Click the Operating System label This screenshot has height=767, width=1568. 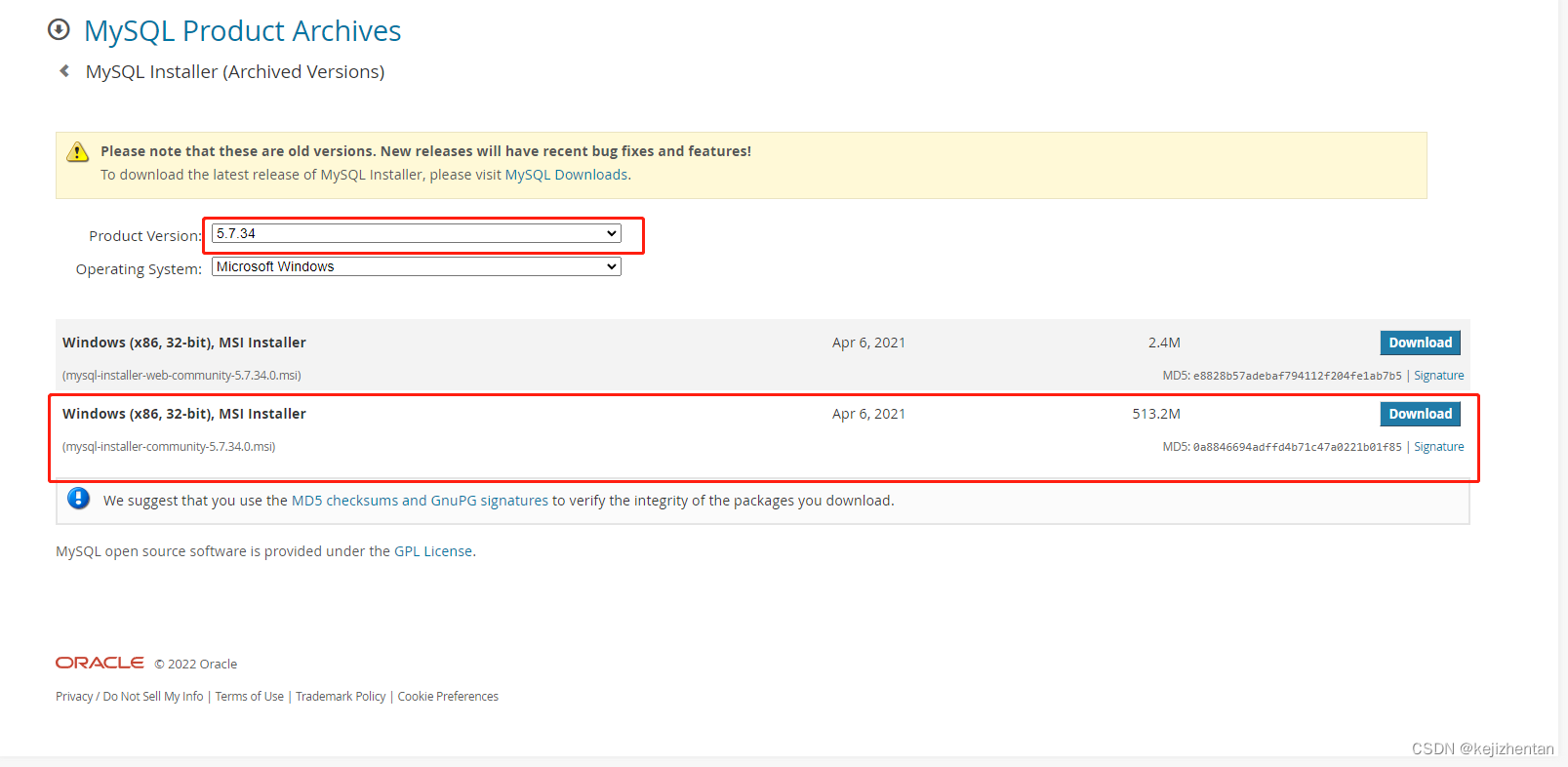[139, 269]
